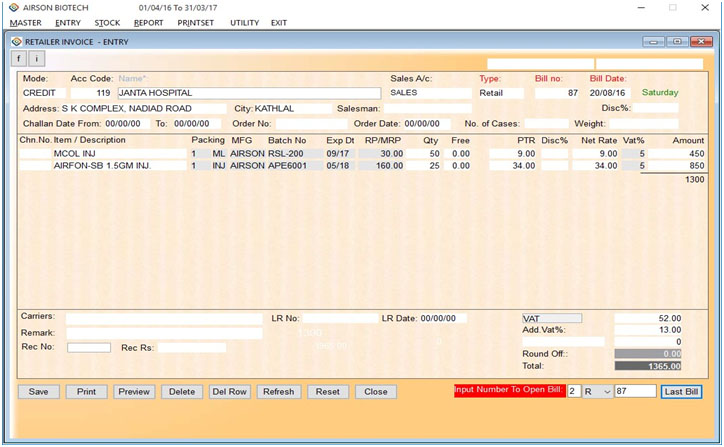Open the MASTER menu

coord(25,22)
